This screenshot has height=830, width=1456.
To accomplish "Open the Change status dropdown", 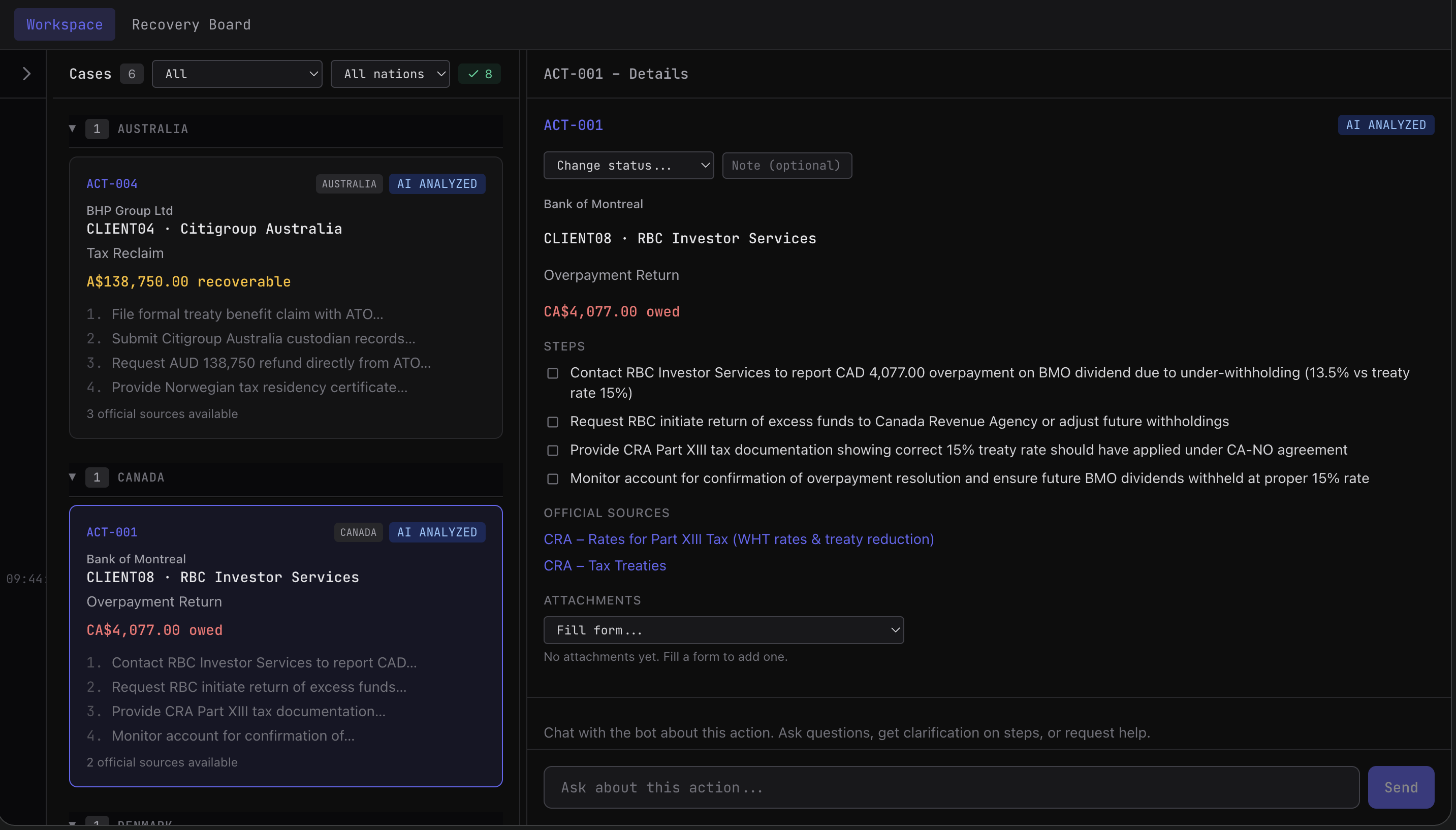I will point(629,165).
